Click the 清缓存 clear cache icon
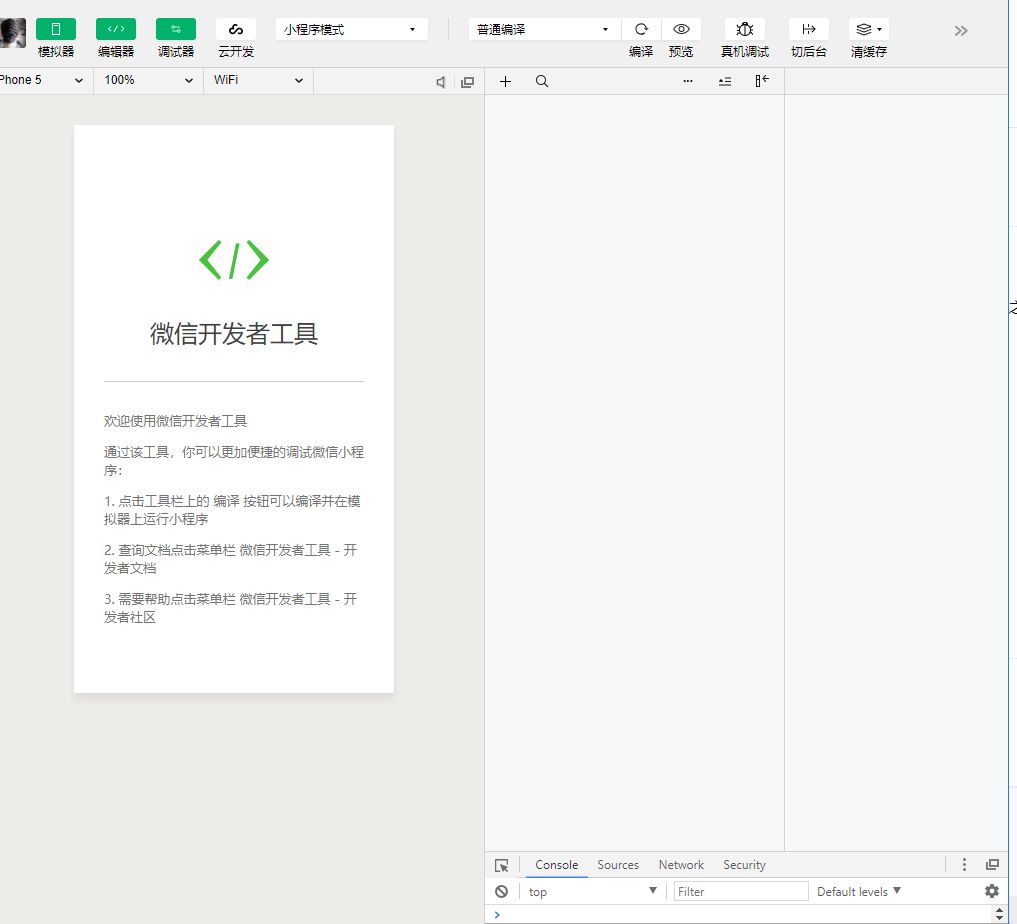 coord(868,29)
